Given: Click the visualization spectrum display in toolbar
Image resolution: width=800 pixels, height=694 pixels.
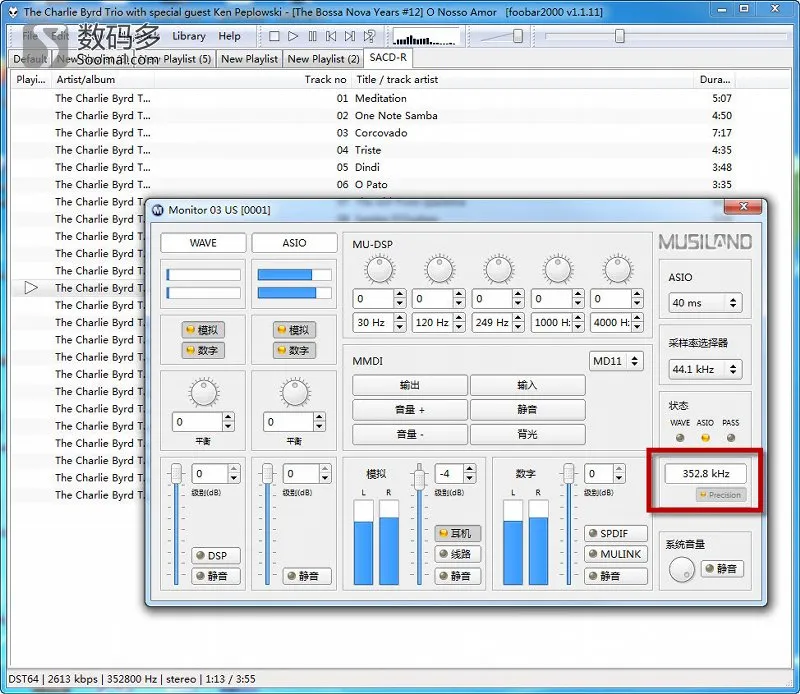Looking at the screenshot, I should 425,37.
